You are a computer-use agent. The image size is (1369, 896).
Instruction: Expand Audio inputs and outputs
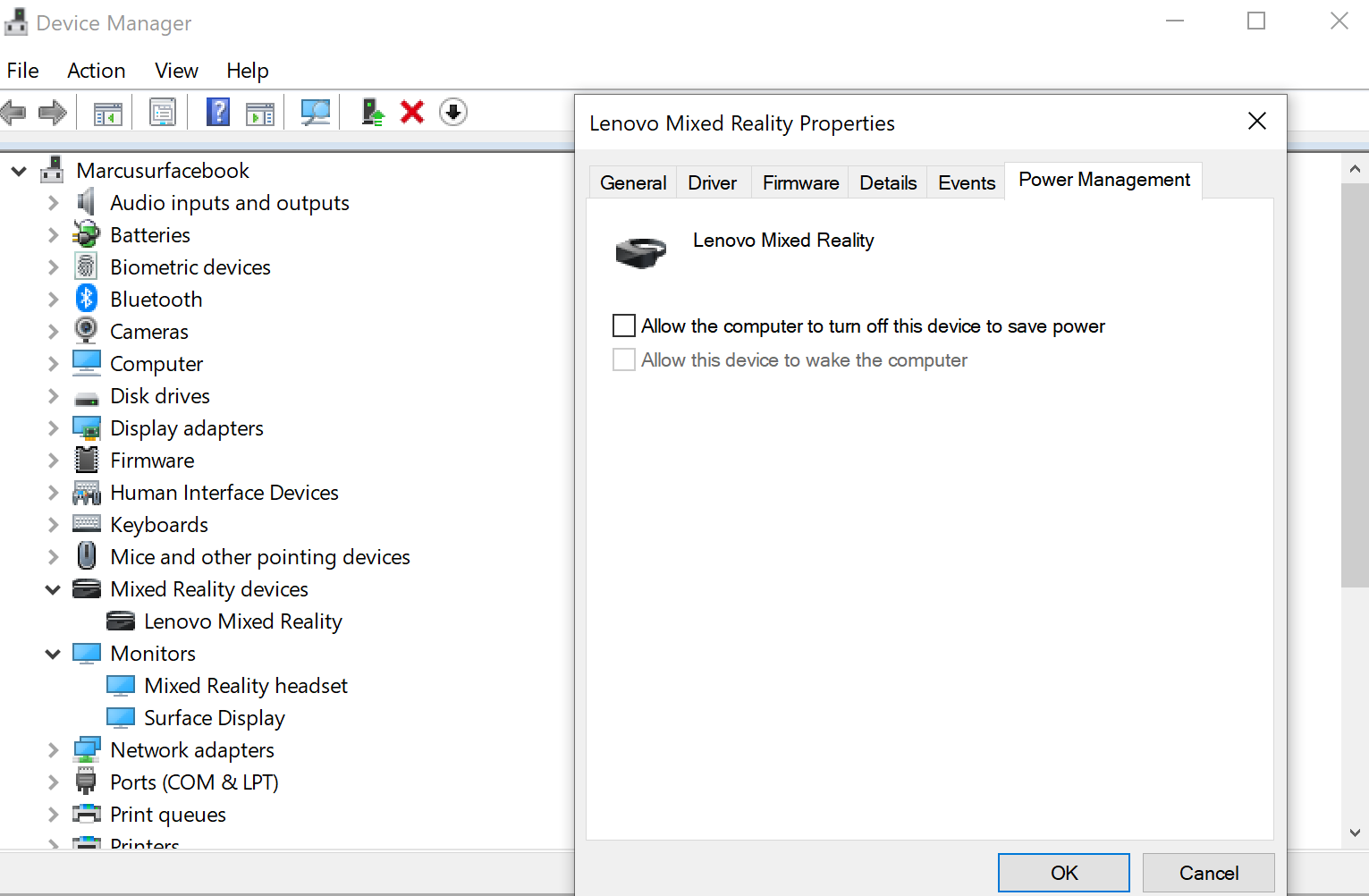click(53, 203)
